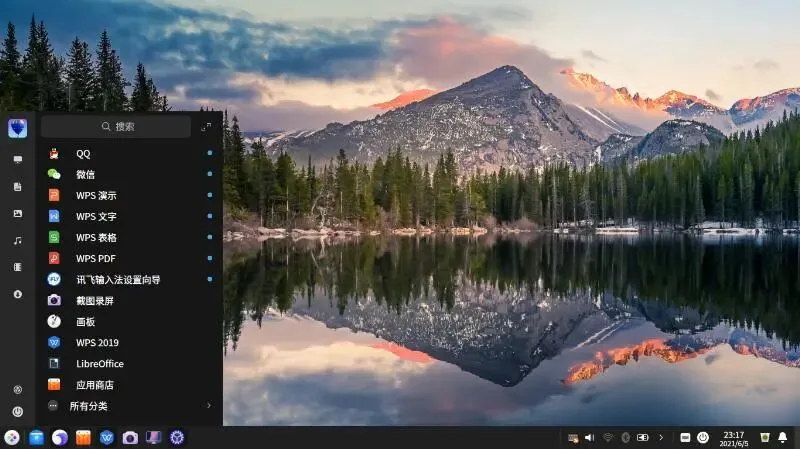Open WPS 2019 from the launcher
The height and width of the screenshot is (449, 800).
pyautogui.click(x=130, y=342)
